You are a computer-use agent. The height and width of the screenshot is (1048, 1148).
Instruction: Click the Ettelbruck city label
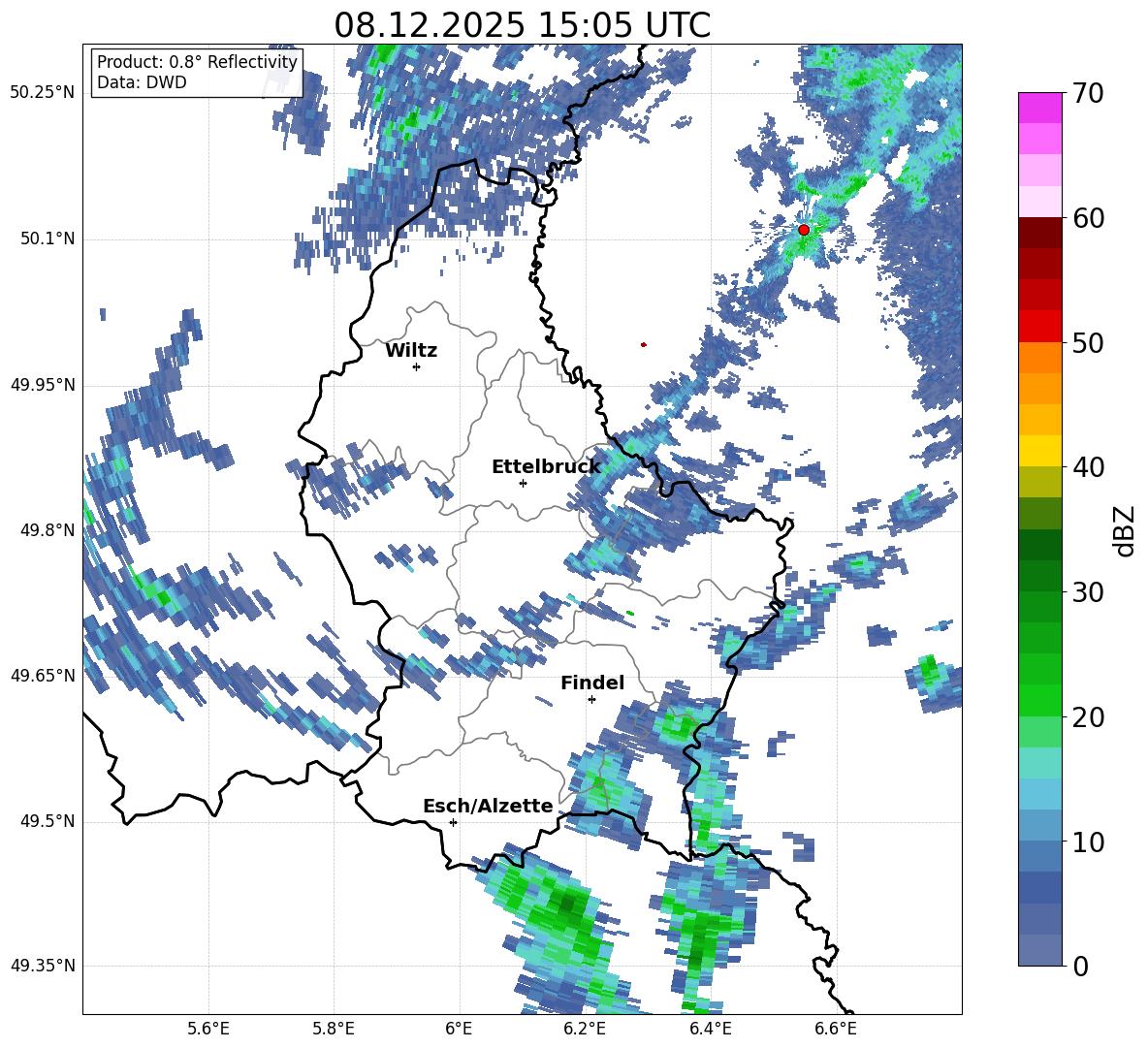(546, 467)
